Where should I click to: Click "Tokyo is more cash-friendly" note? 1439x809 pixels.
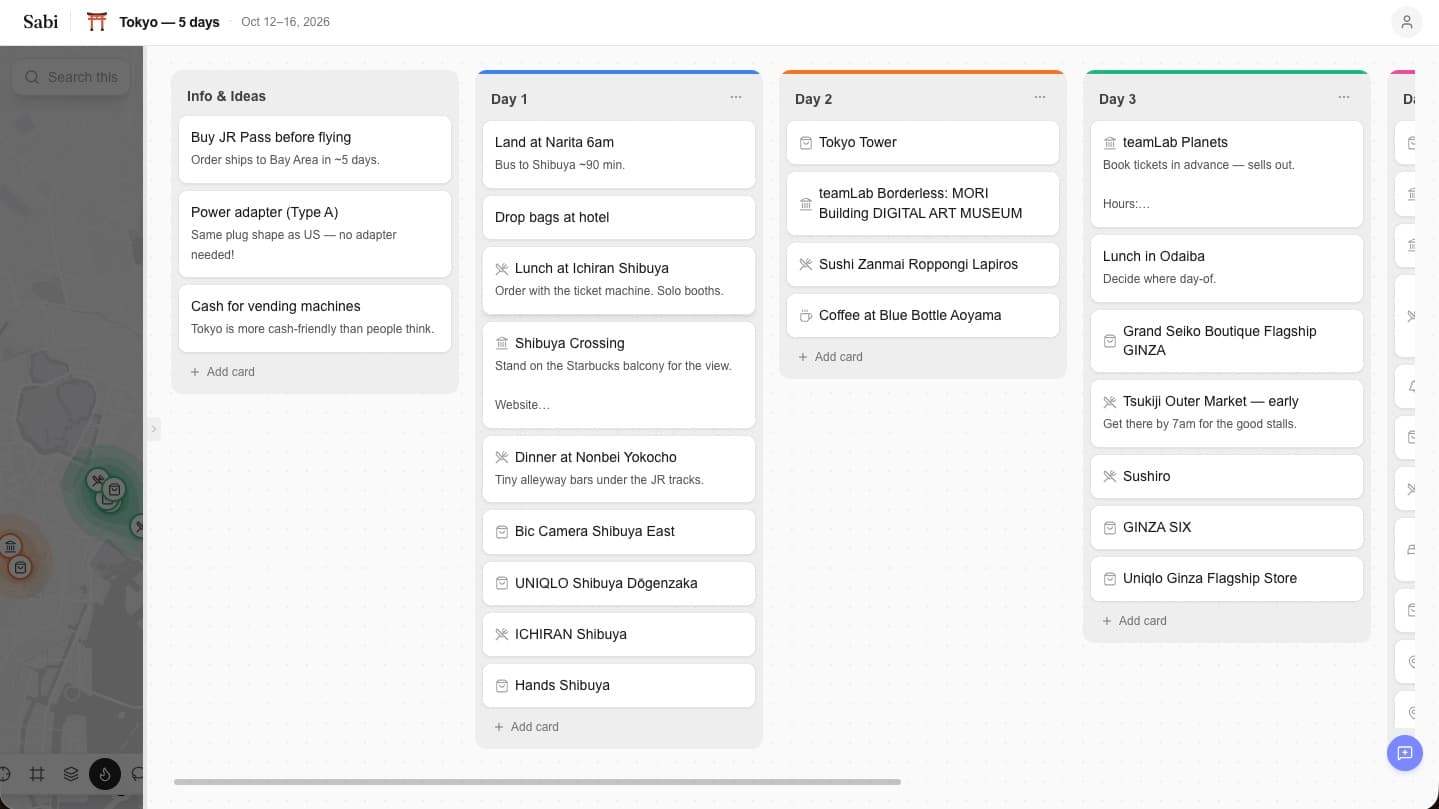312,329
